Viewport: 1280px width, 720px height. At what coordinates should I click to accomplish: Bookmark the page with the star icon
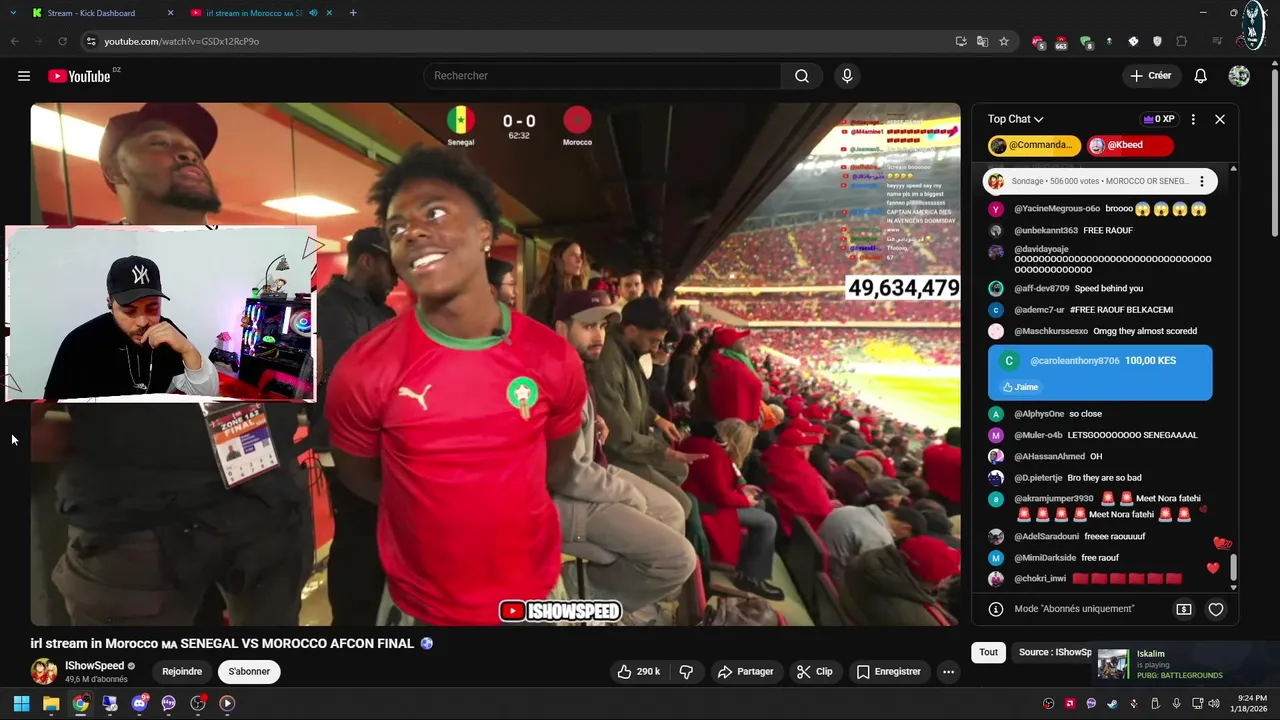(x=1004, y=41)
